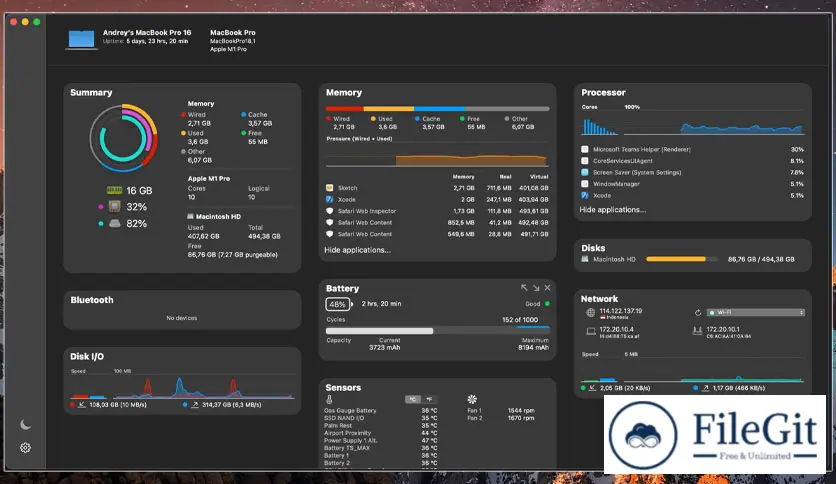Switch sensors to Fahrenheit
Screen dimensions: 836x484
coord(430,399)
